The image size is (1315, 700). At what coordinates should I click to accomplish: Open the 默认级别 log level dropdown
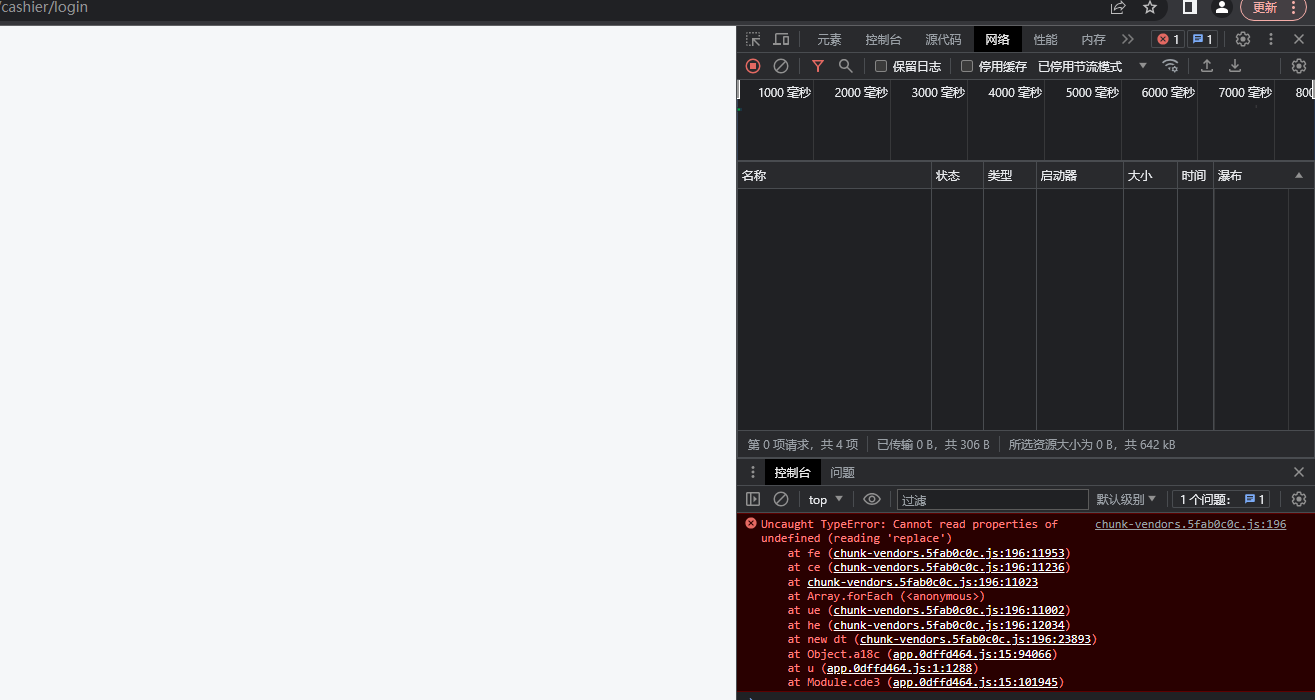1126,499
